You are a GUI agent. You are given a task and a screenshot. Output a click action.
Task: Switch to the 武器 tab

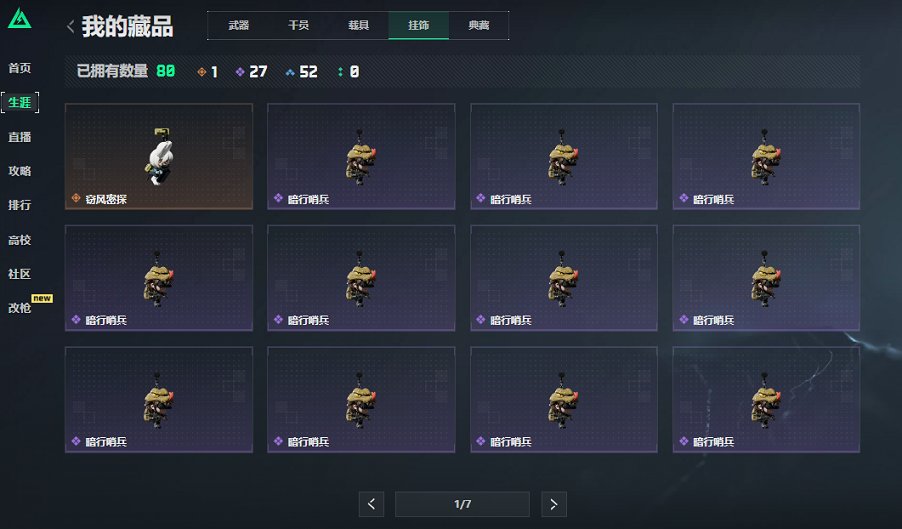(x=238, y=25)
